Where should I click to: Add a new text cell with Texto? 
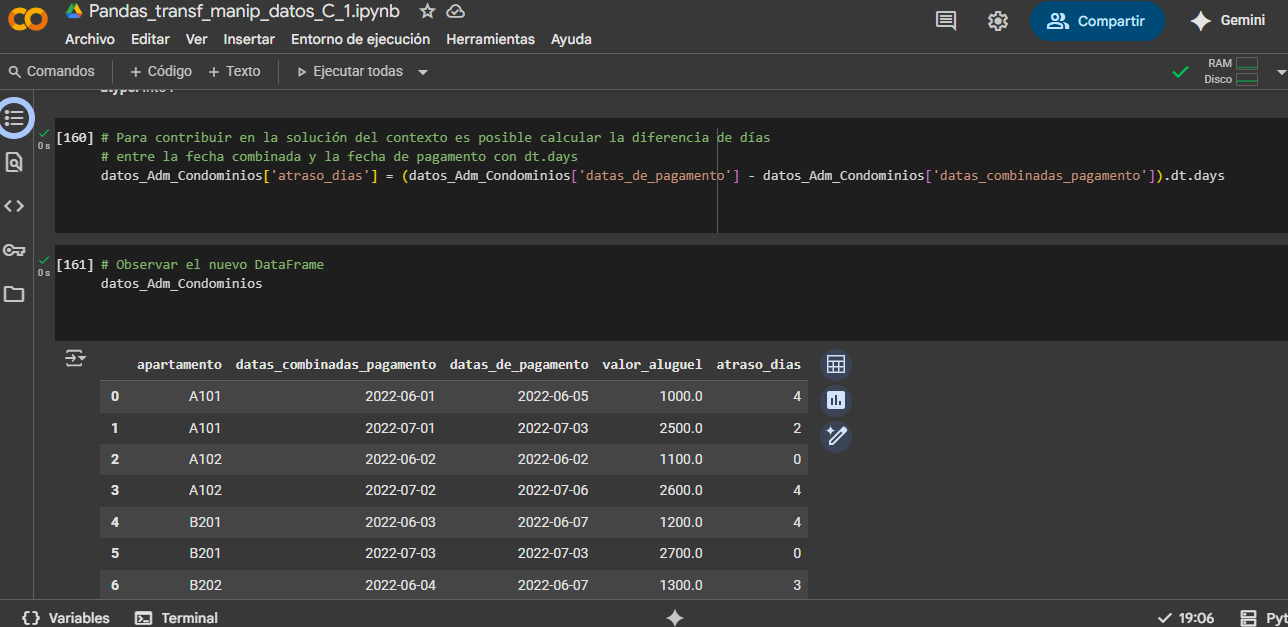[234, 72]
